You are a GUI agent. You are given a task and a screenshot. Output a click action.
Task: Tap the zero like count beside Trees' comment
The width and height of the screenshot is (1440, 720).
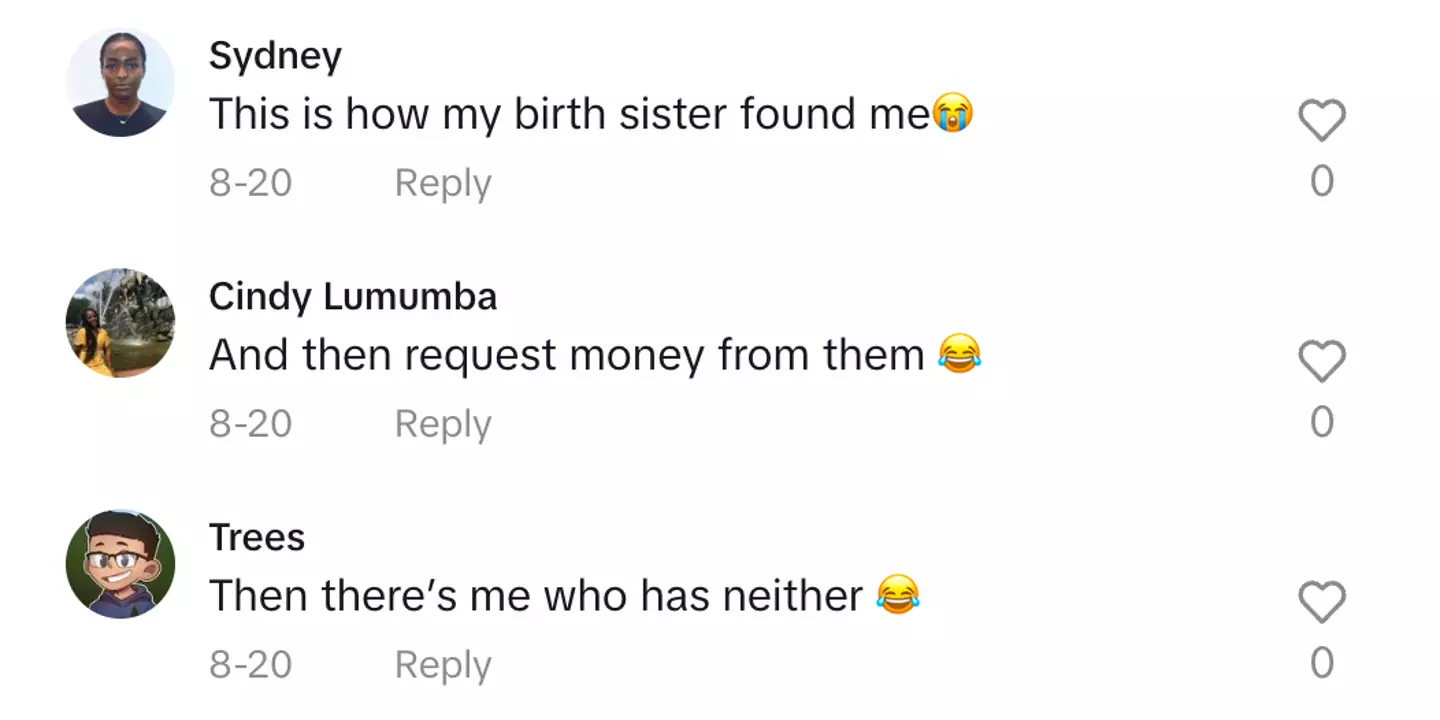point(1321,664)
